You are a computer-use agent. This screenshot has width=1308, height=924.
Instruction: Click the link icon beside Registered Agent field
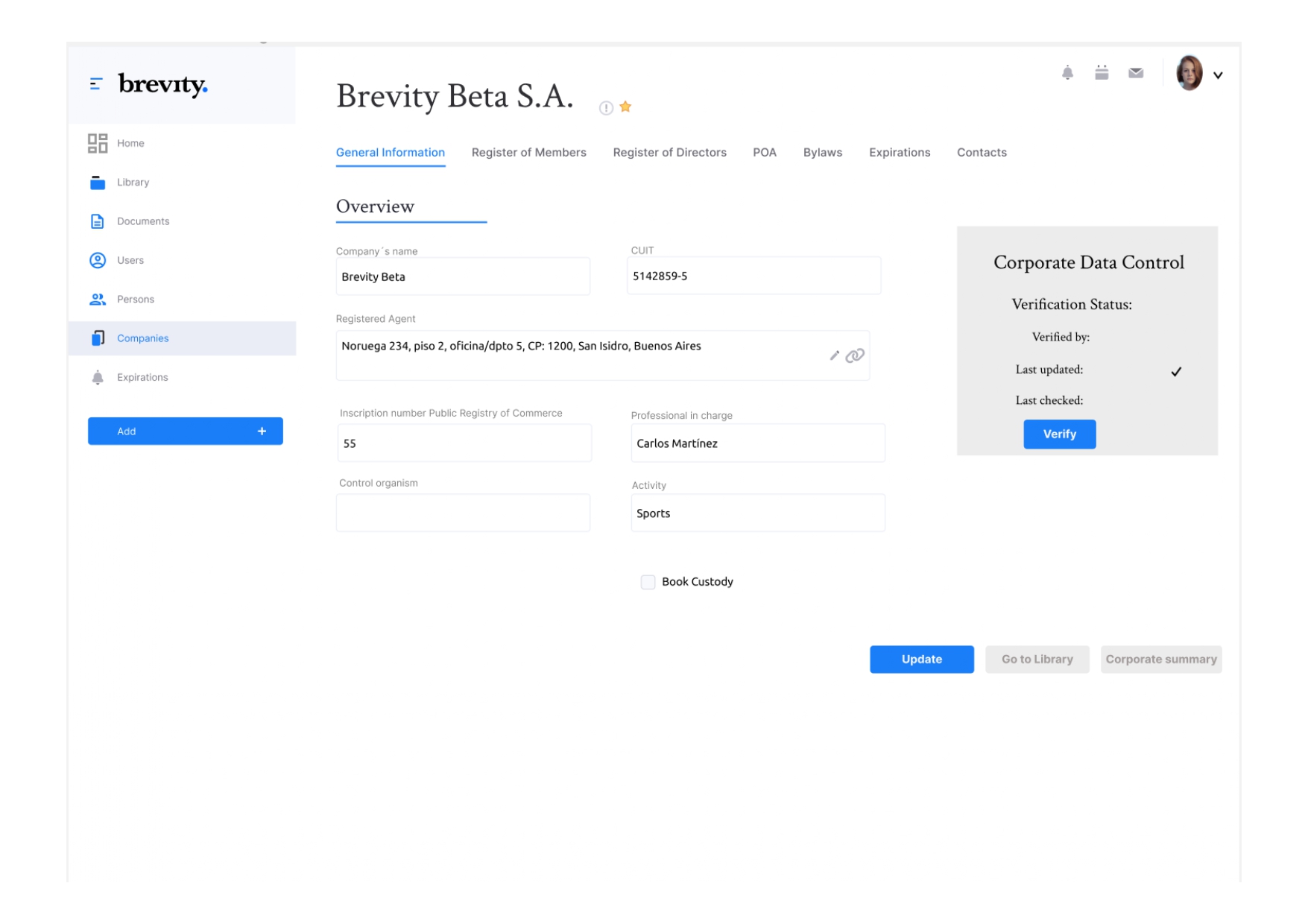point(856,356)
